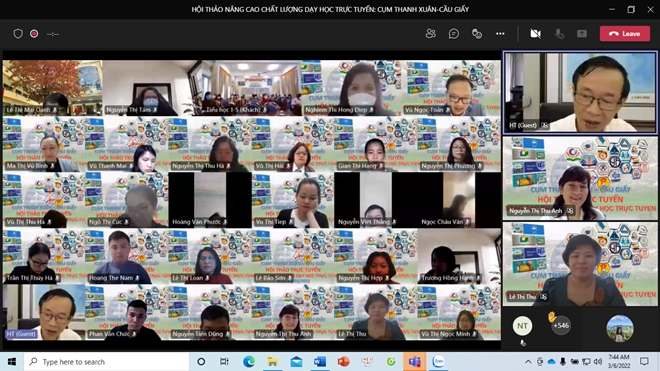Select Ngọc Châu Vân's video tile
Image resolution: width=660 pixels, height=371 pixels.
pos(459,200)
